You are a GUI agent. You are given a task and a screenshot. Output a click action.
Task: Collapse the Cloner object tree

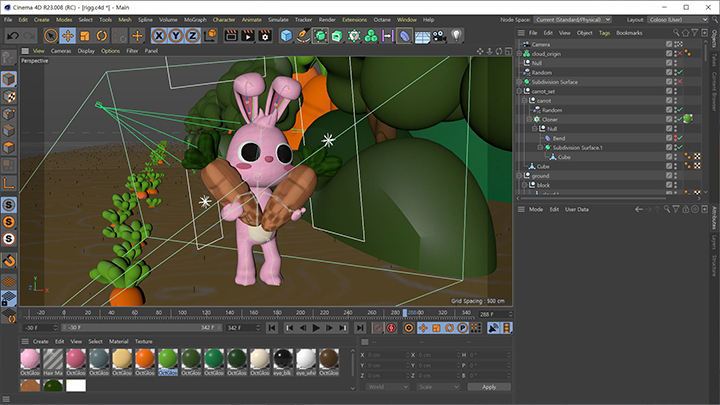coord(529,119)
